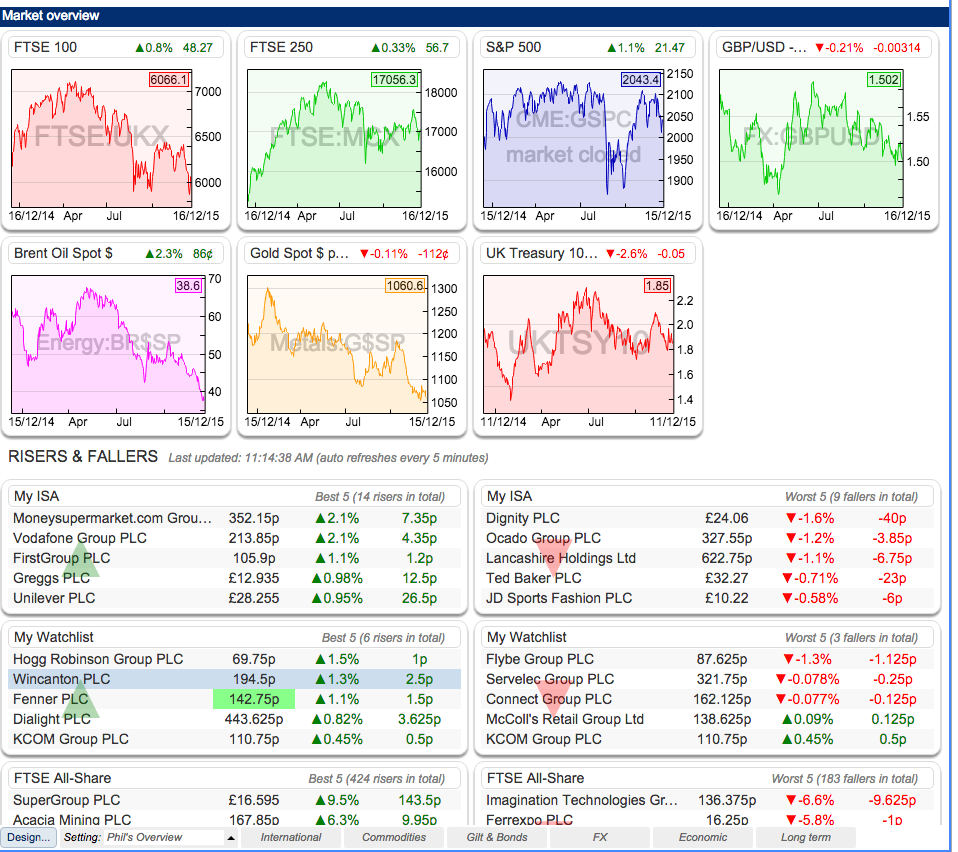Open the Gold Spot chart
The height and width of the screenshot is (852, 958).
337,344
